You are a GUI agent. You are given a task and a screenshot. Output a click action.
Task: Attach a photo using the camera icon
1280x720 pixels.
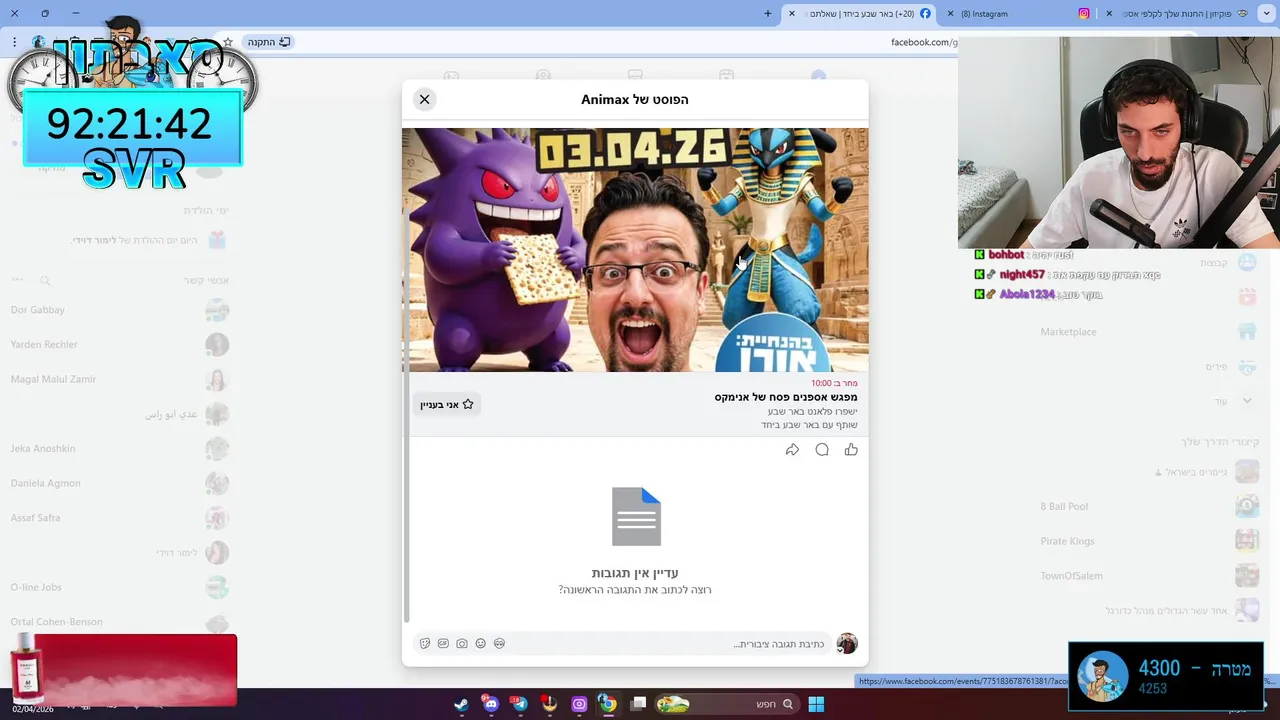click(462, 644)
